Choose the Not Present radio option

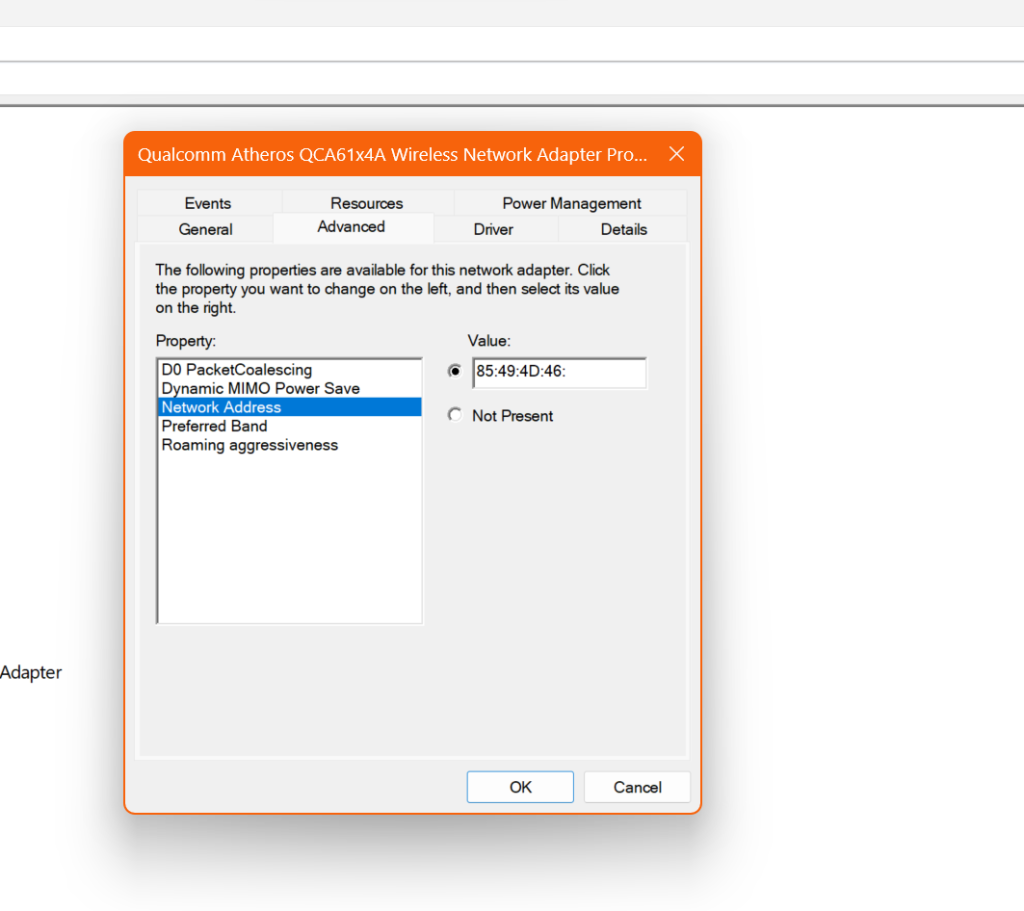pos(455,415)
